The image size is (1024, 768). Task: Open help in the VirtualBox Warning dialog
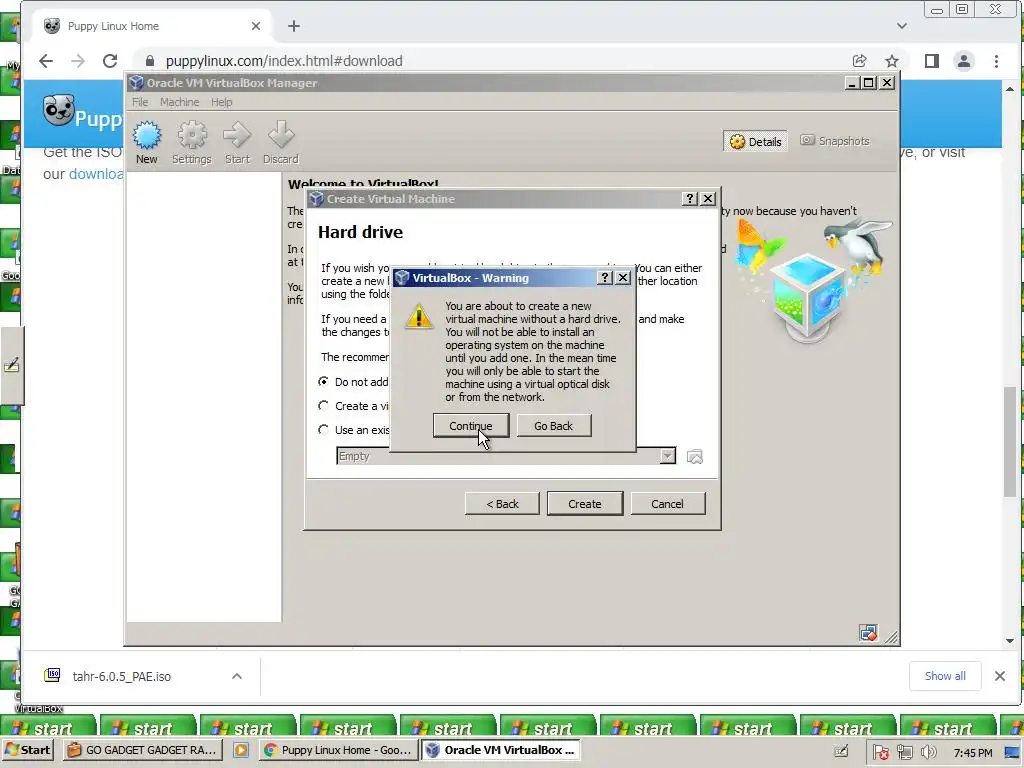click(605, 278)
